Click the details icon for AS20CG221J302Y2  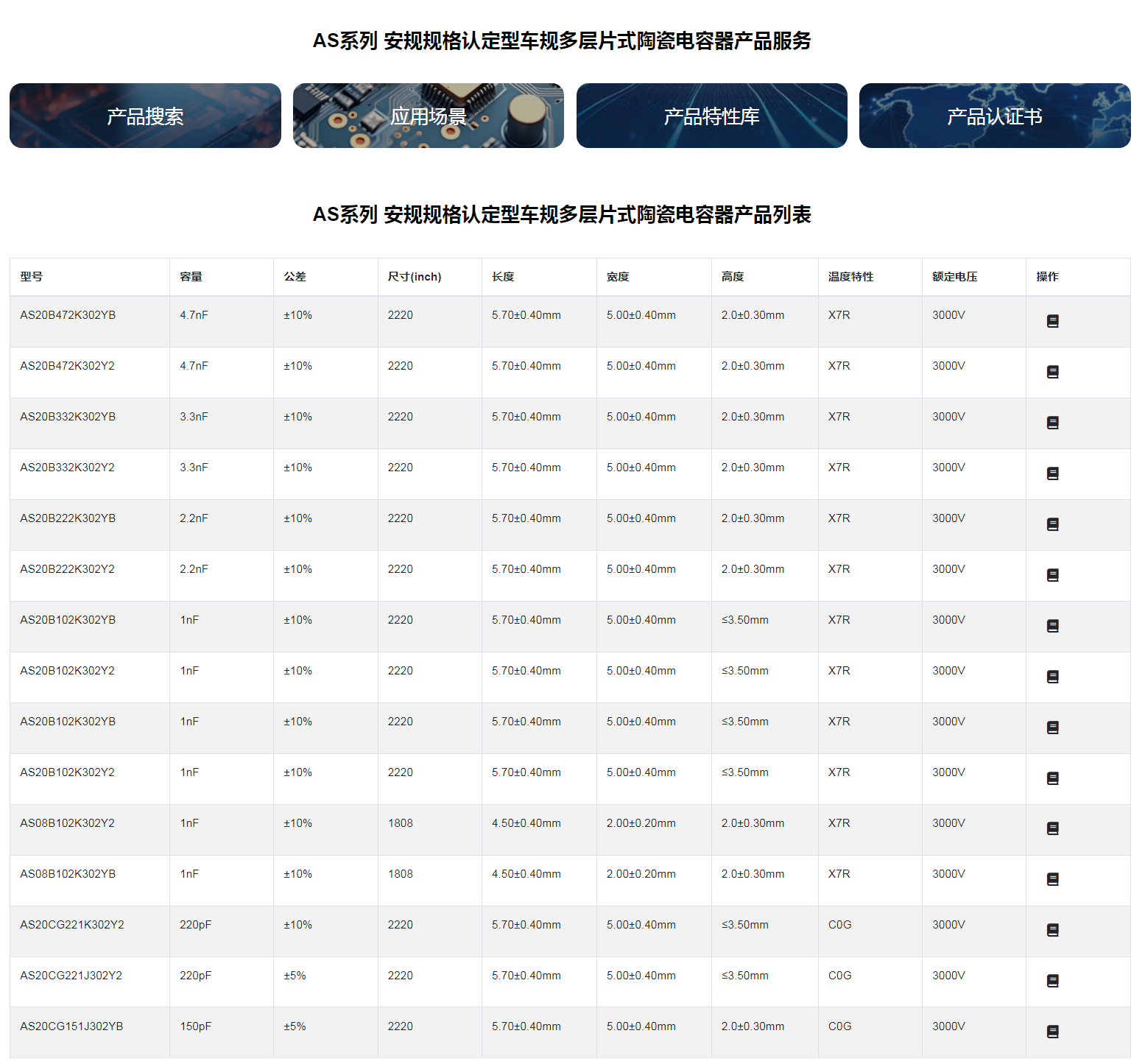(1052, 982)
